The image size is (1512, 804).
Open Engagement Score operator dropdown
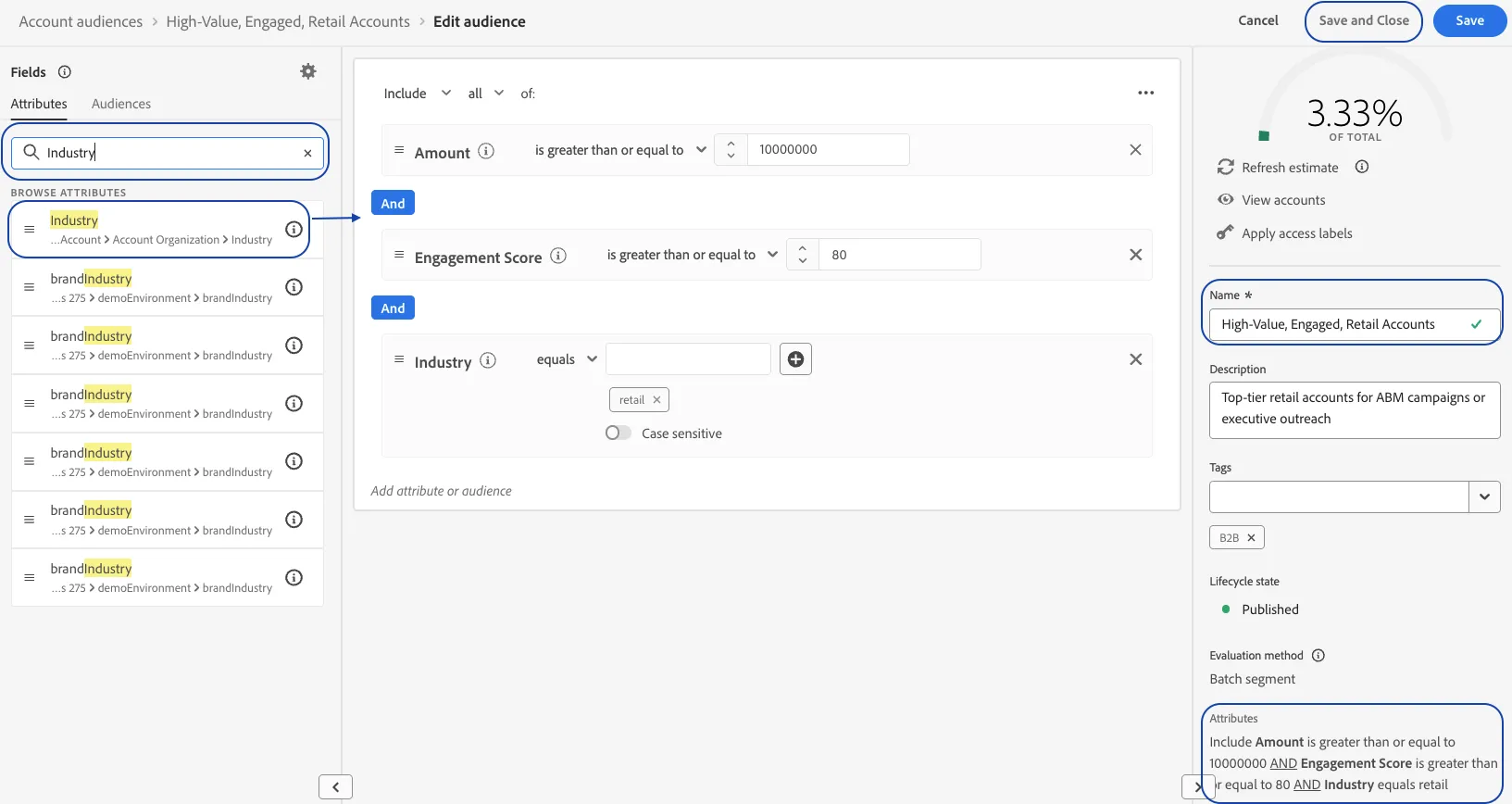693,255
